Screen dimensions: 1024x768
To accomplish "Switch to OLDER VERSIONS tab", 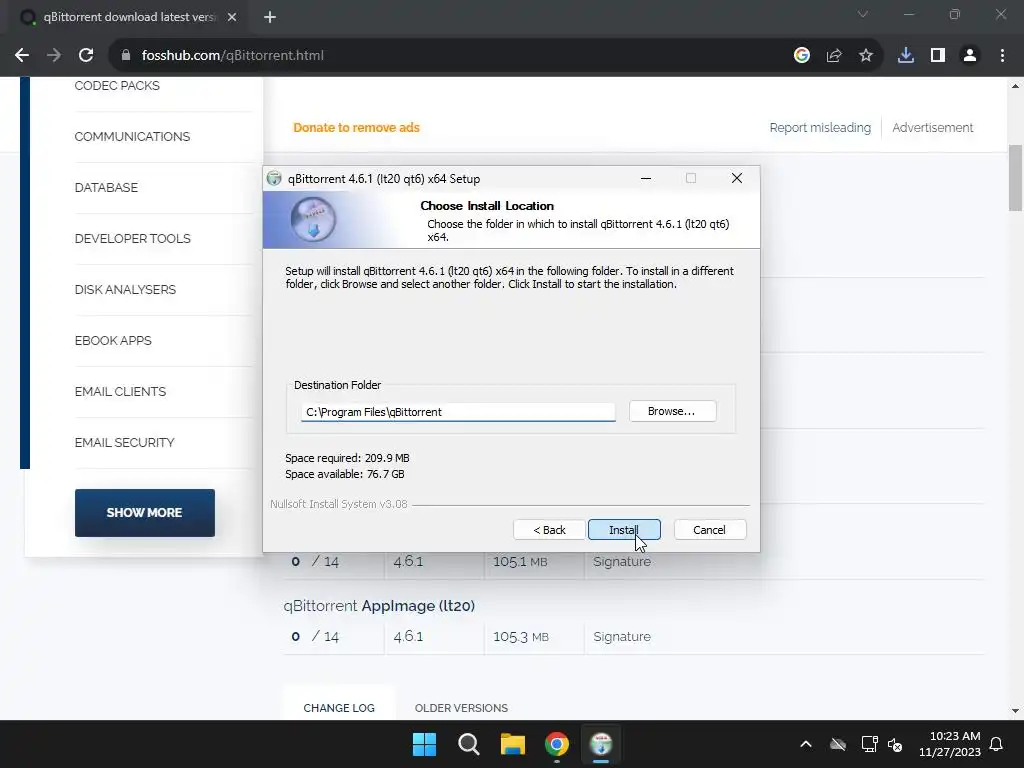I will pos(461,708).
